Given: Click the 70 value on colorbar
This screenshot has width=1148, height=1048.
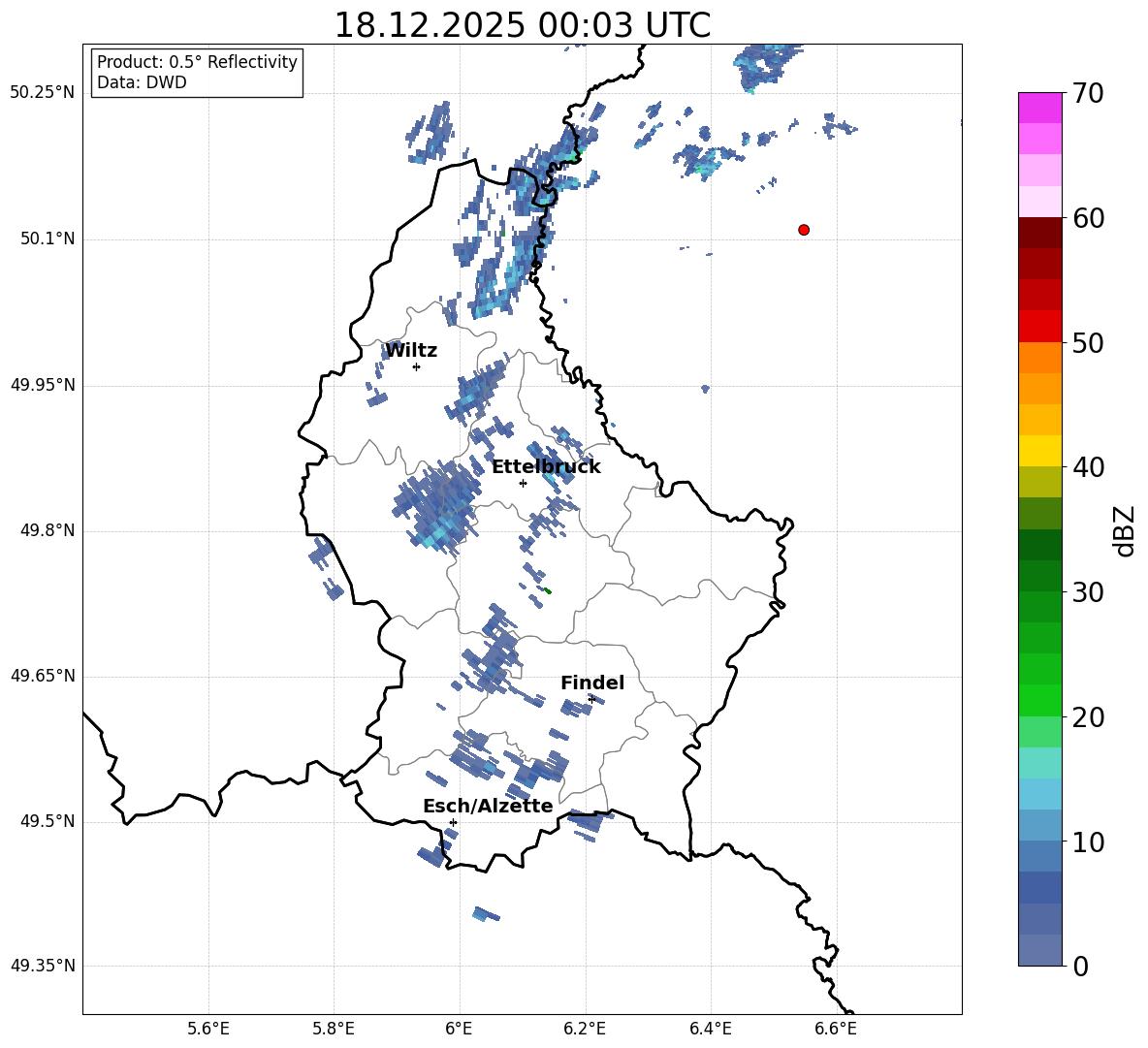Looking at the screenshot, I should [1088, 94].
